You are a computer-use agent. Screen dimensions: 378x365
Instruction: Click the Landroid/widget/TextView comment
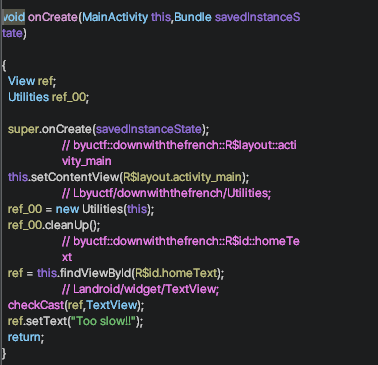140,289
